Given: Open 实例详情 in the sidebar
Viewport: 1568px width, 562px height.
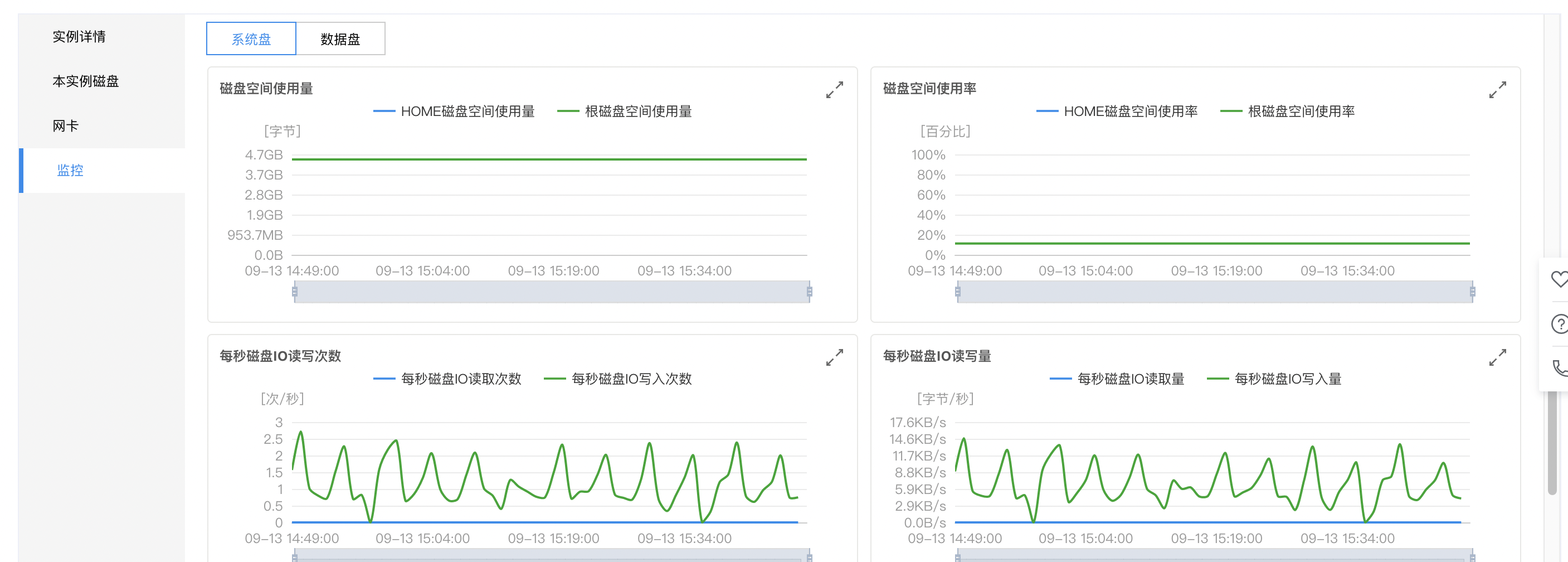Looking at the screenshot, I should coord(79,37).
